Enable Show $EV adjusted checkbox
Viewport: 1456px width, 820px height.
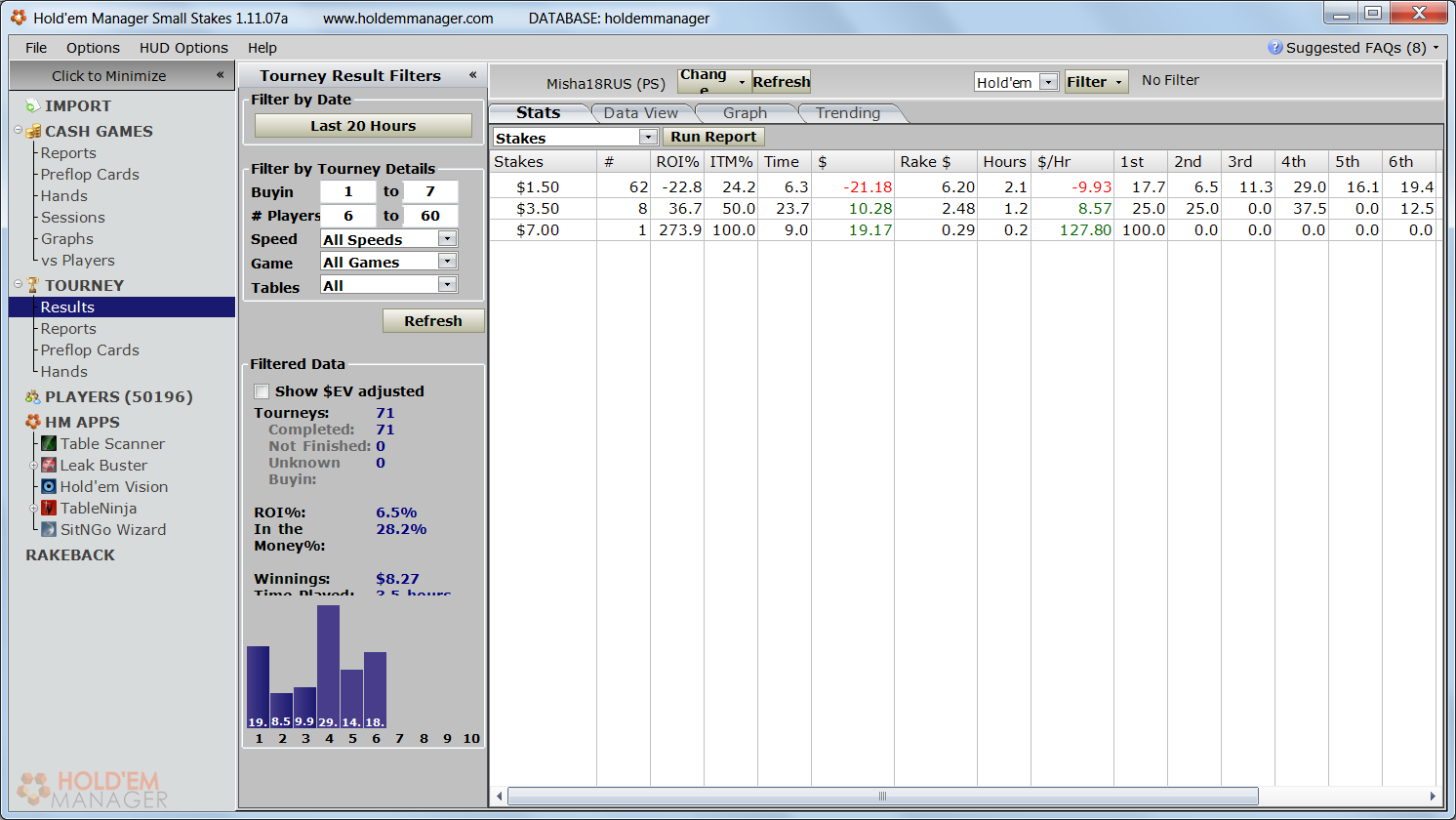(262, 391)
